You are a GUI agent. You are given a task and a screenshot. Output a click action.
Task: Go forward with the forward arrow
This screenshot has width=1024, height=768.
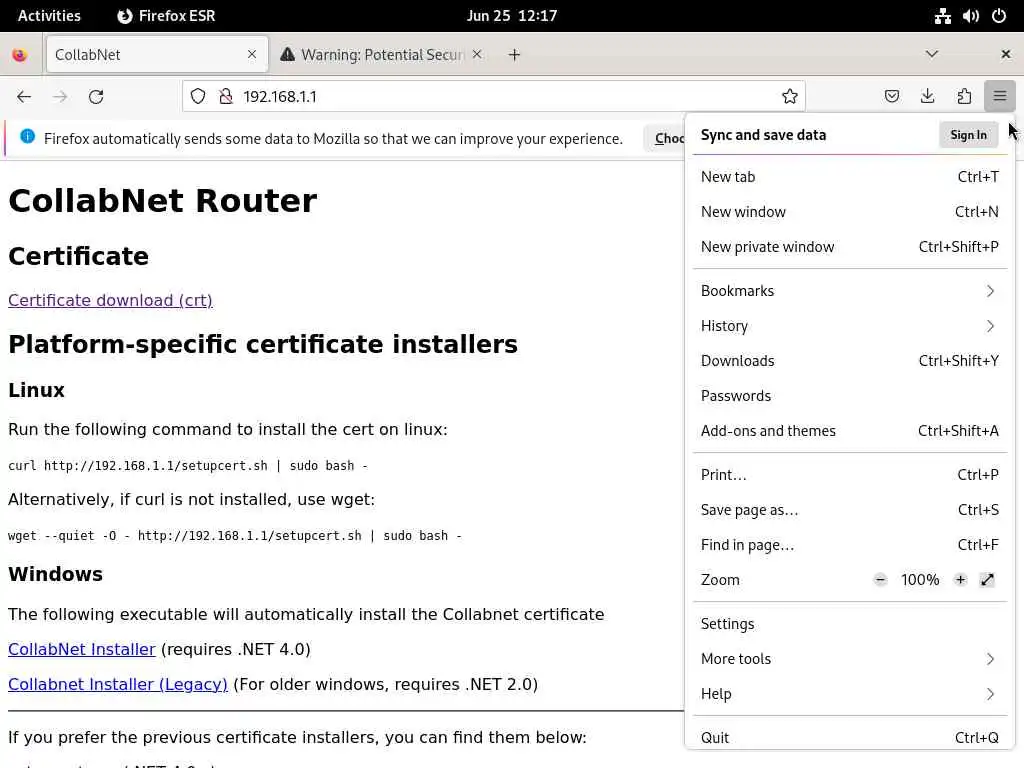(60, 97)
